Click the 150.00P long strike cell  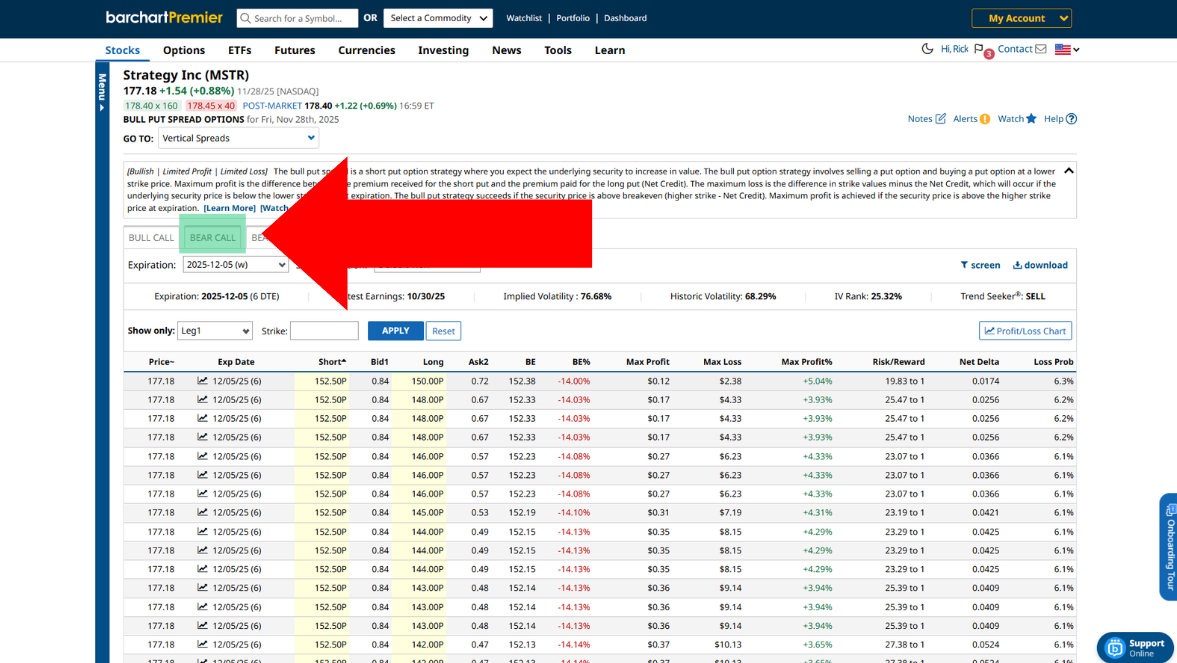(427, 381)
